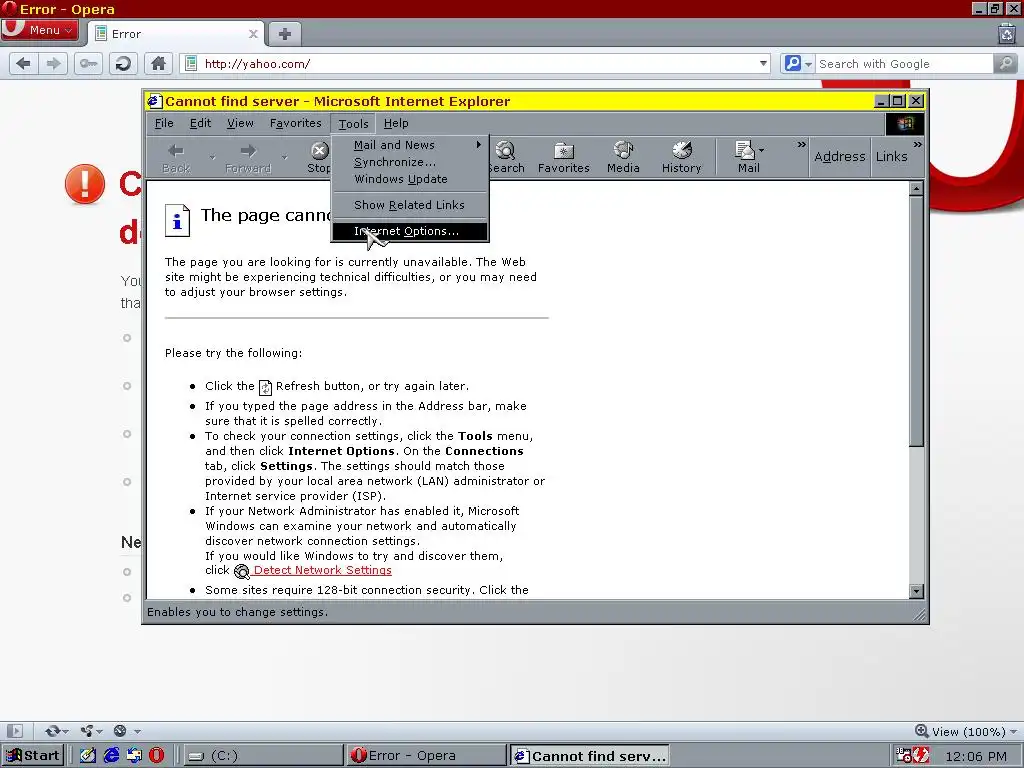Toggle Opera's side panel button

14,731
